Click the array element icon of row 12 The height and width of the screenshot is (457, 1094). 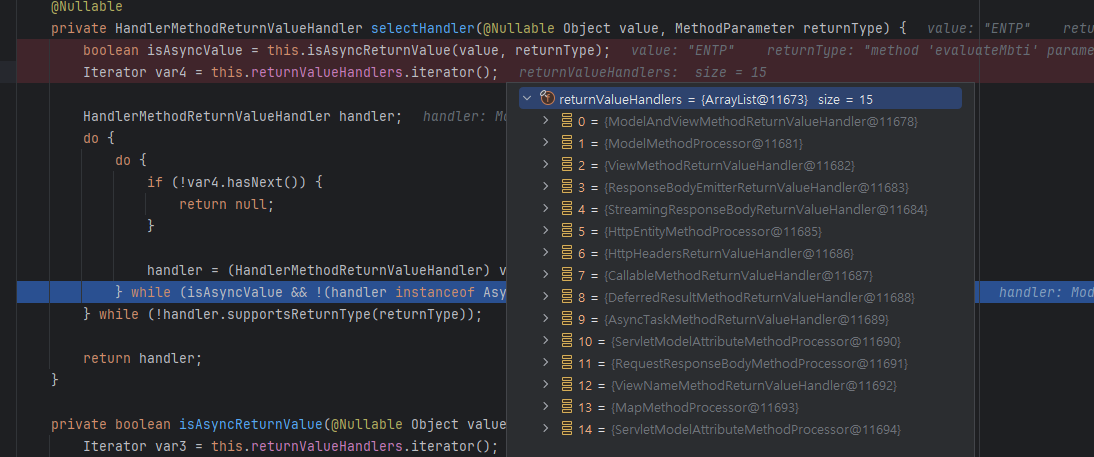(567, 385)
